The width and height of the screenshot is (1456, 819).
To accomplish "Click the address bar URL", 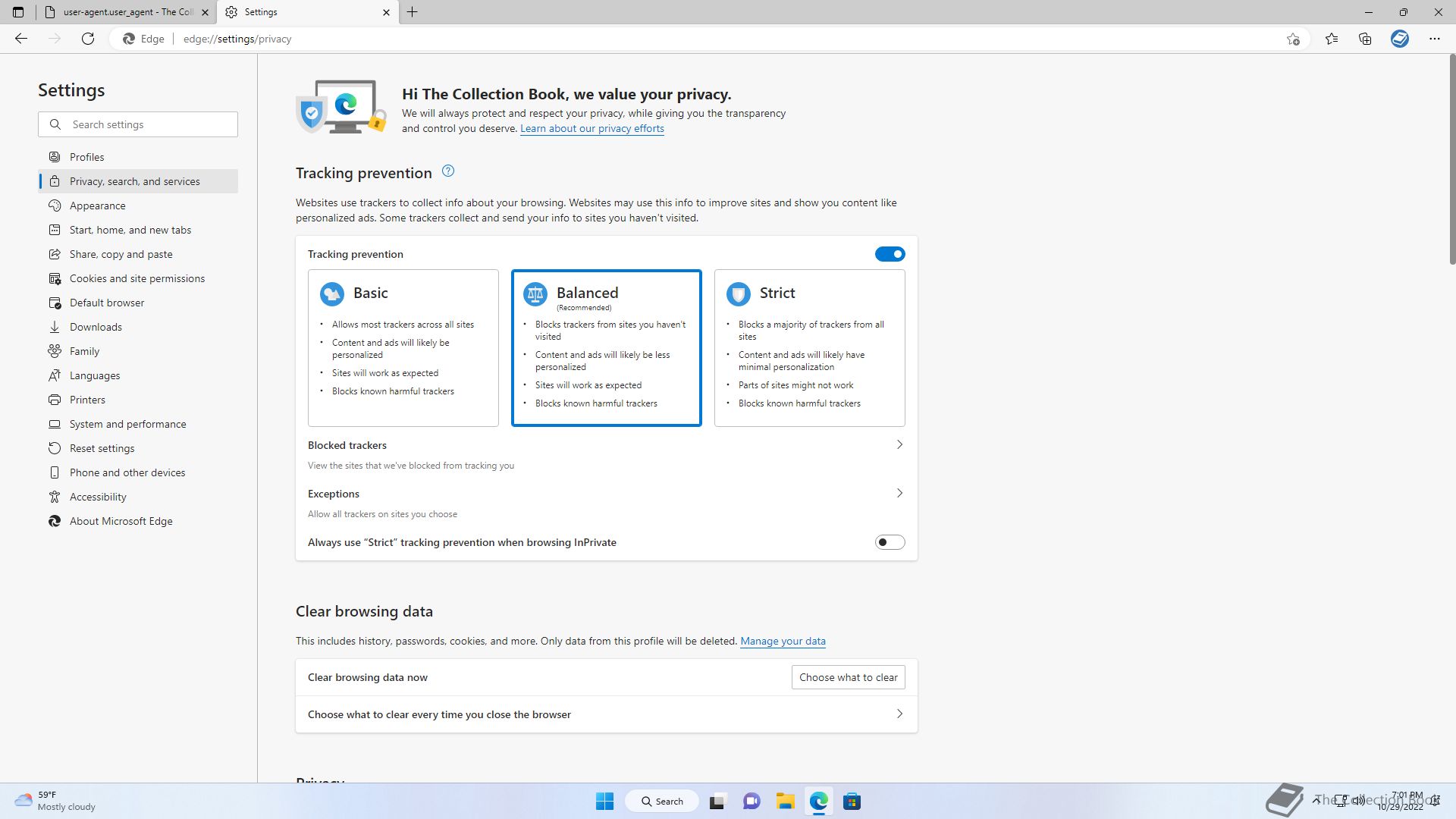I will pos(237,39).
